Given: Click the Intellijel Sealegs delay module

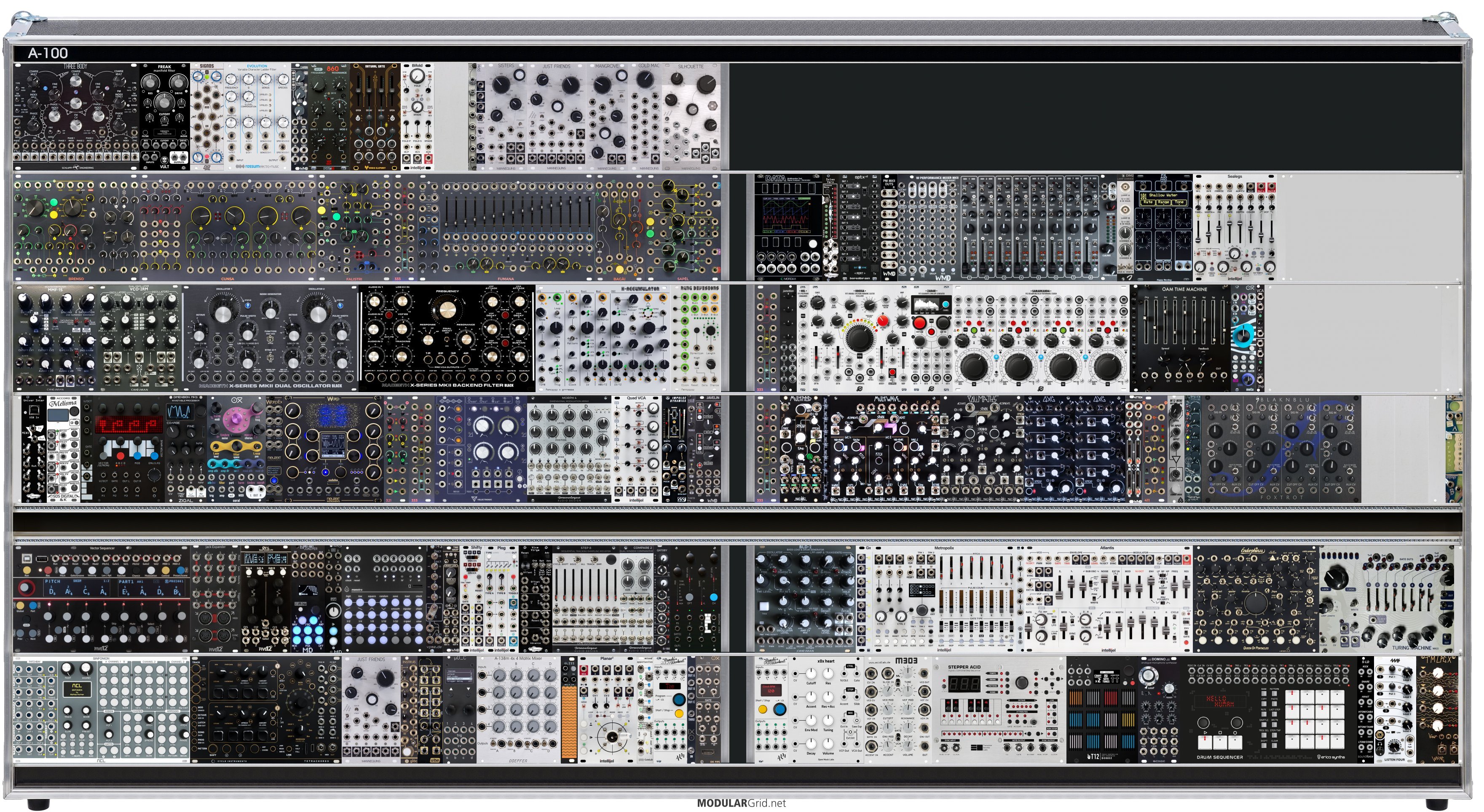Looking at the screenshot, I should [x=1235, y=228].
